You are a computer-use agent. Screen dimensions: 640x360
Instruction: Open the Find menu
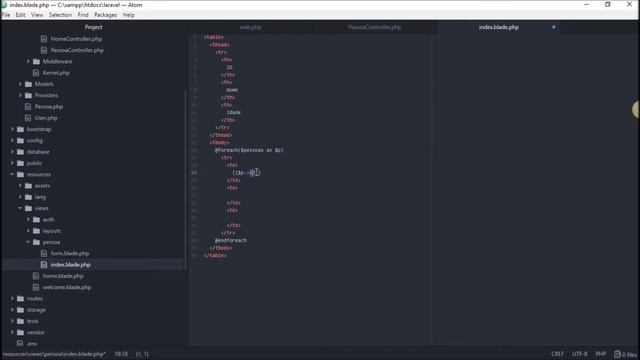click(83, 15)
